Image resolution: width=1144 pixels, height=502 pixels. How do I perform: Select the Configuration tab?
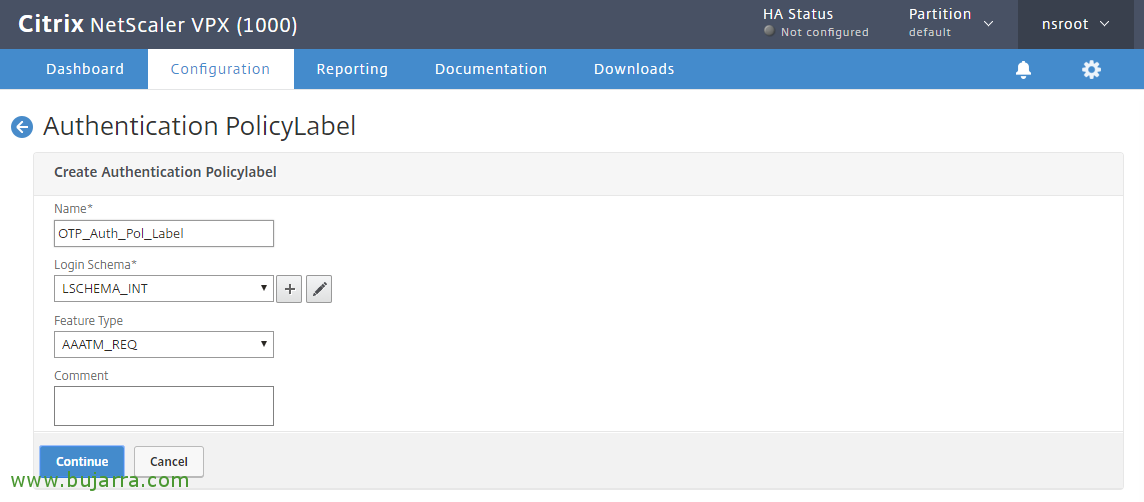click(x=220, y=69)
